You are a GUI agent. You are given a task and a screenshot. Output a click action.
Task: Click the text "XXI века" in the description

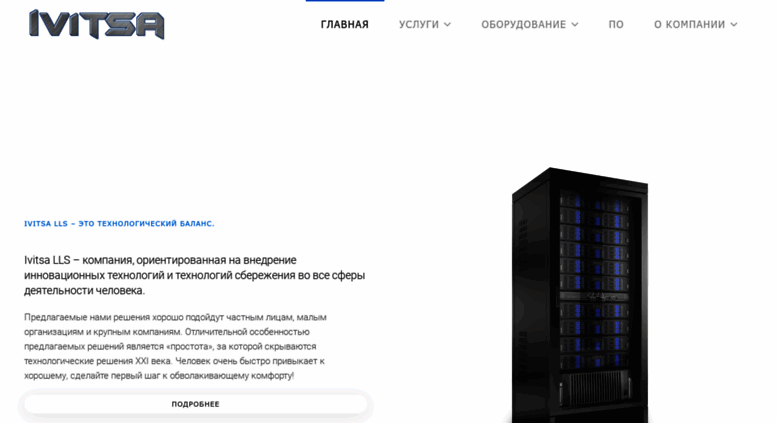pyautogui.click(x=153, y=361)
